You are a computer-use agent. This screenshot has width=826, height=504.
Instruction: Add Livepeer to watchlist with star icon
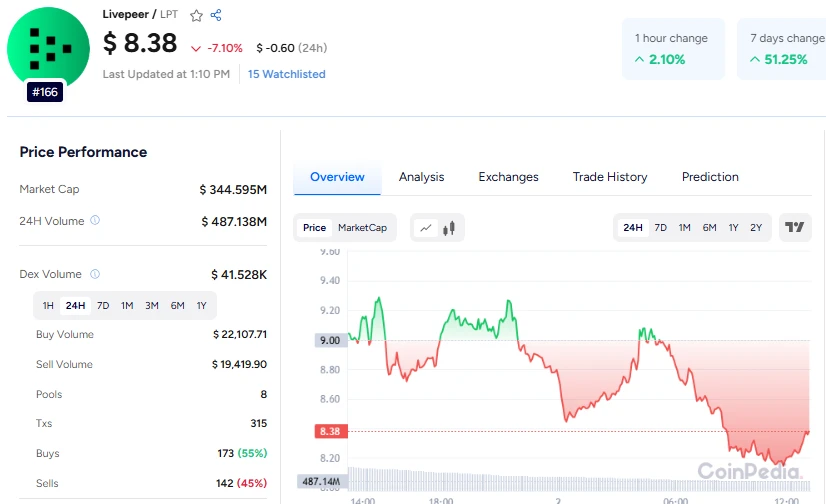pyautogui.click(x=196, y=15)
